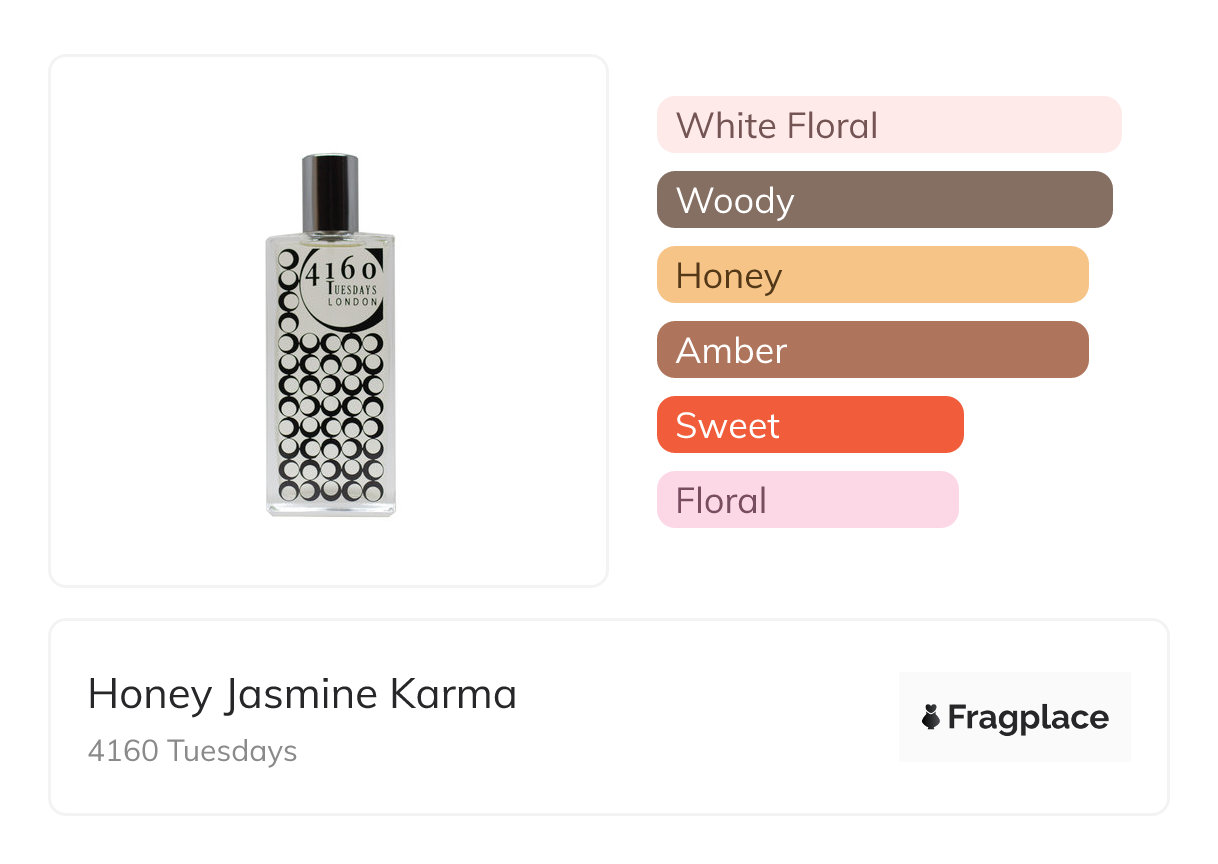The image size is (1218, 864).
Task: Click the right end of the Woody bar
Action: point(1098,200)
